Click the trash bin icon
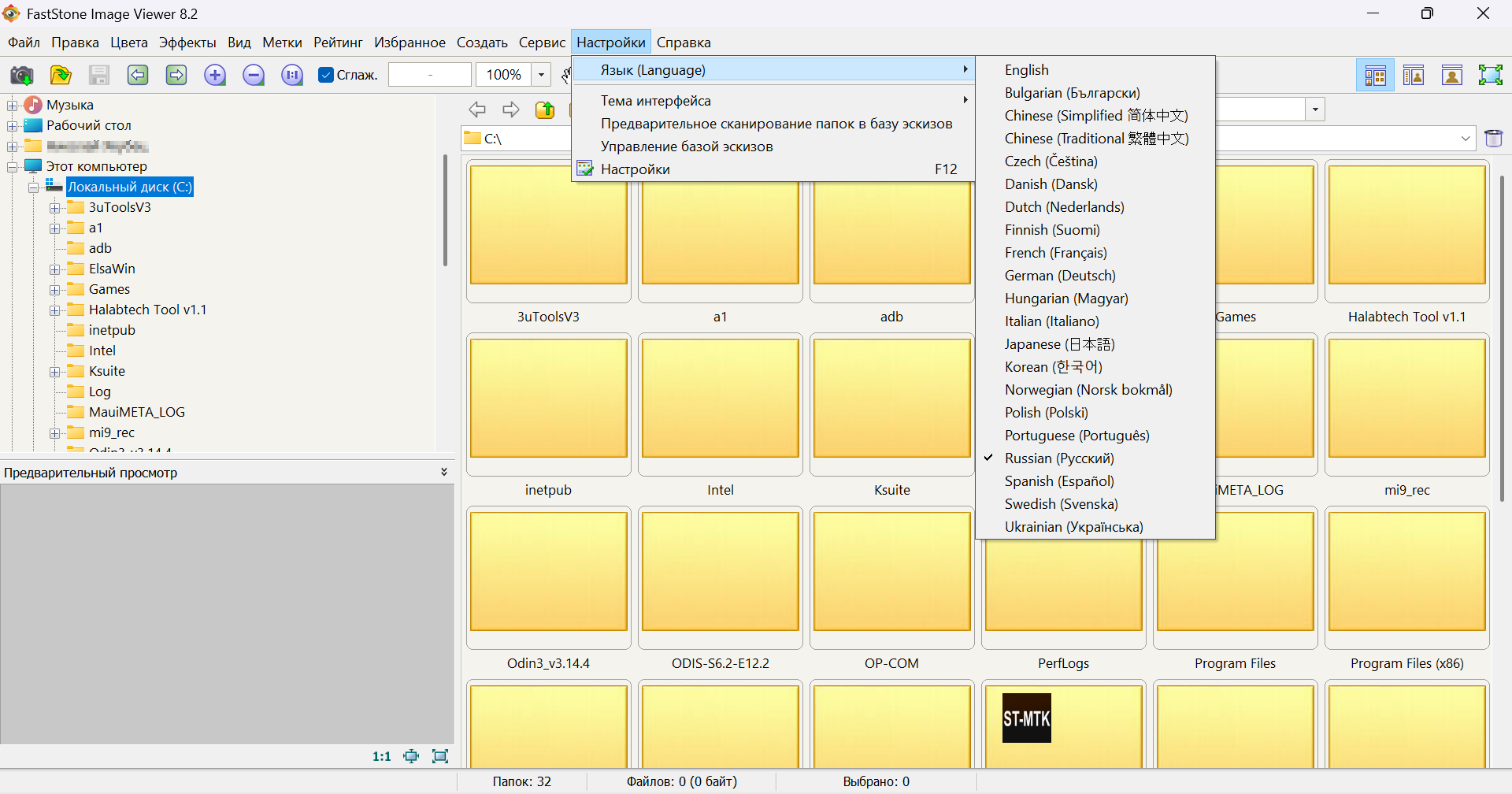 pyautogui.click(x=1493, y=139)
